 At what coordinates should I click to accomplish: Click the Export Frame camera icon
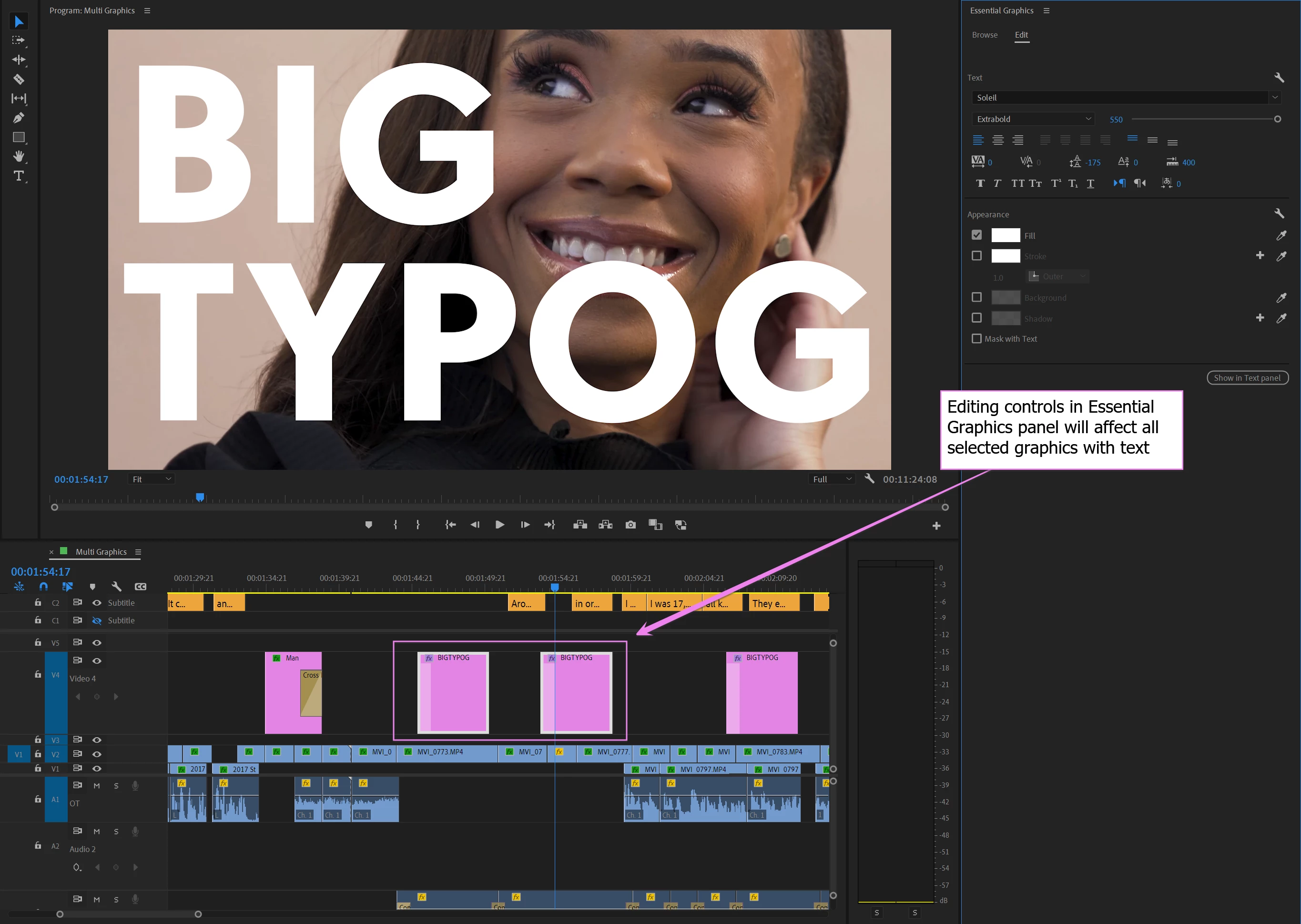pos(630,525)
